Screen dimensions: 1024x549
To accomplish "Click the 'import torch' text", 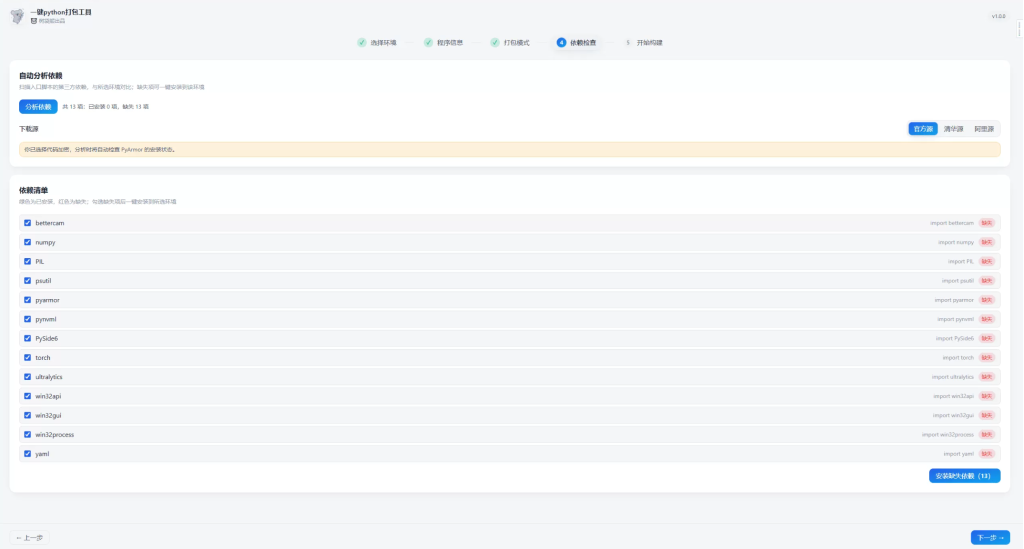I will pyautogui.click(x=958, y=358).
